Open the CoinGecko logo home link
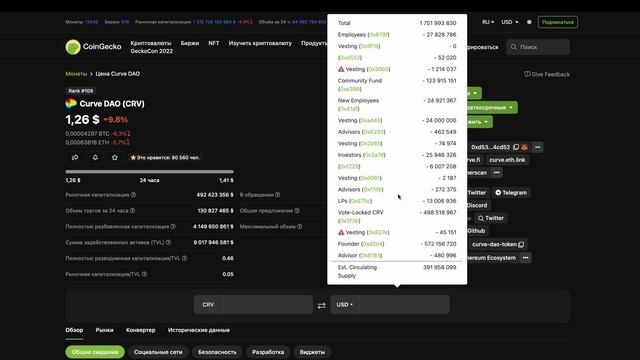This screenshot has width=640, height=360. click(x=93, y=47)
